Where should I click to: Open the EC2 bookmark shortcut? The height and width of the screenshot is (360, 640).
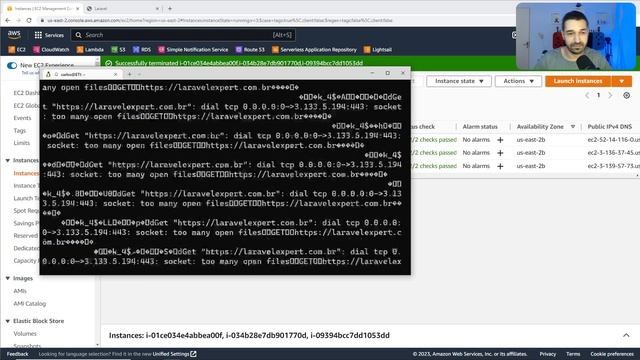[x=17, y=50]
